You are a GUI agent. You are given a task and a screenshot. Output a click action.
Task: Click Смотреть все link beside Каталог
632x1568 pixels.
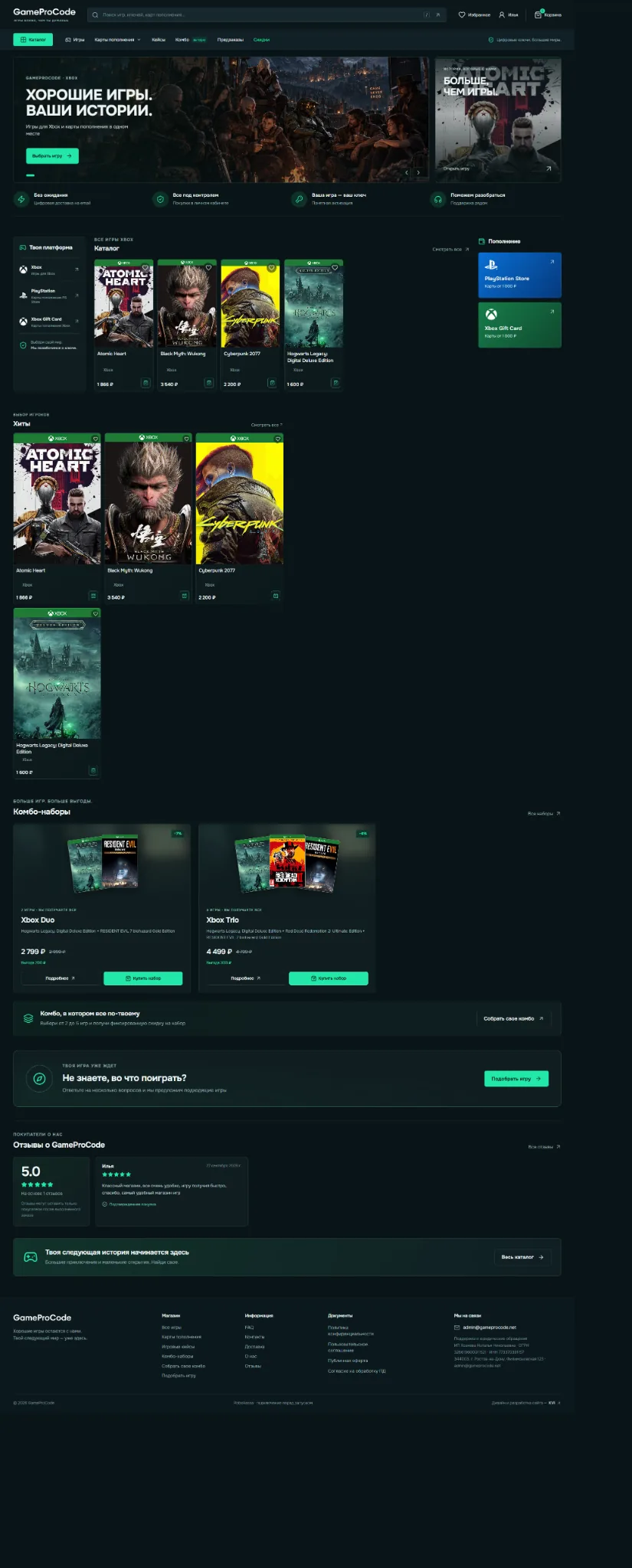coord(450,250)
